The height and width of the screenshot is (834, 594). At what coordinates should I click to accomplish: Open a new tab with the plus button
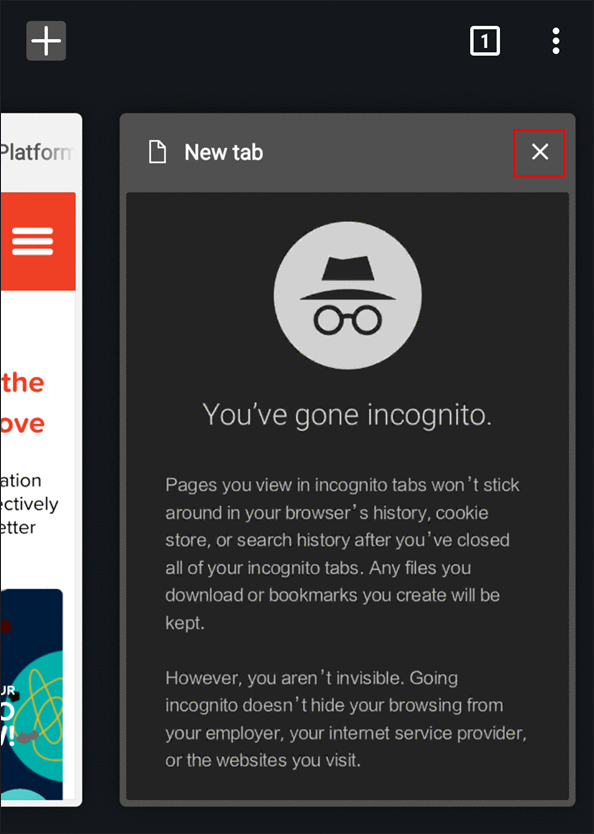[46, 41]
